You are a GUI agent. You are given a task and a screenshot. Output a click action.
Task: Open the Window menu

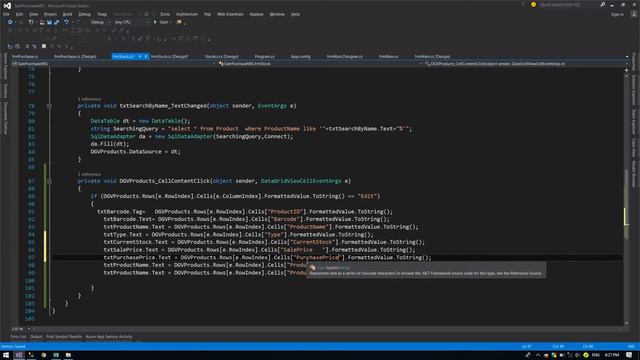pos(277,14)
